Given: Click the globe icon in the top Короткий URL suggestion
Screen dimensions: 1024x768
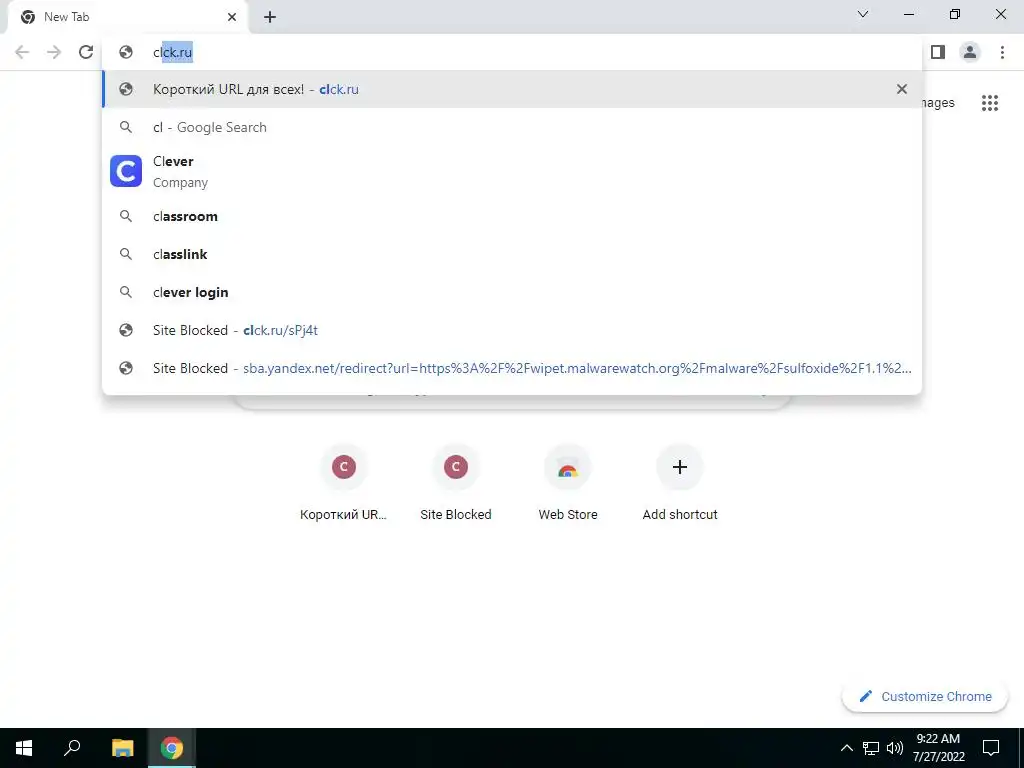Looking at the screenshot, I should tap(126, 89).
